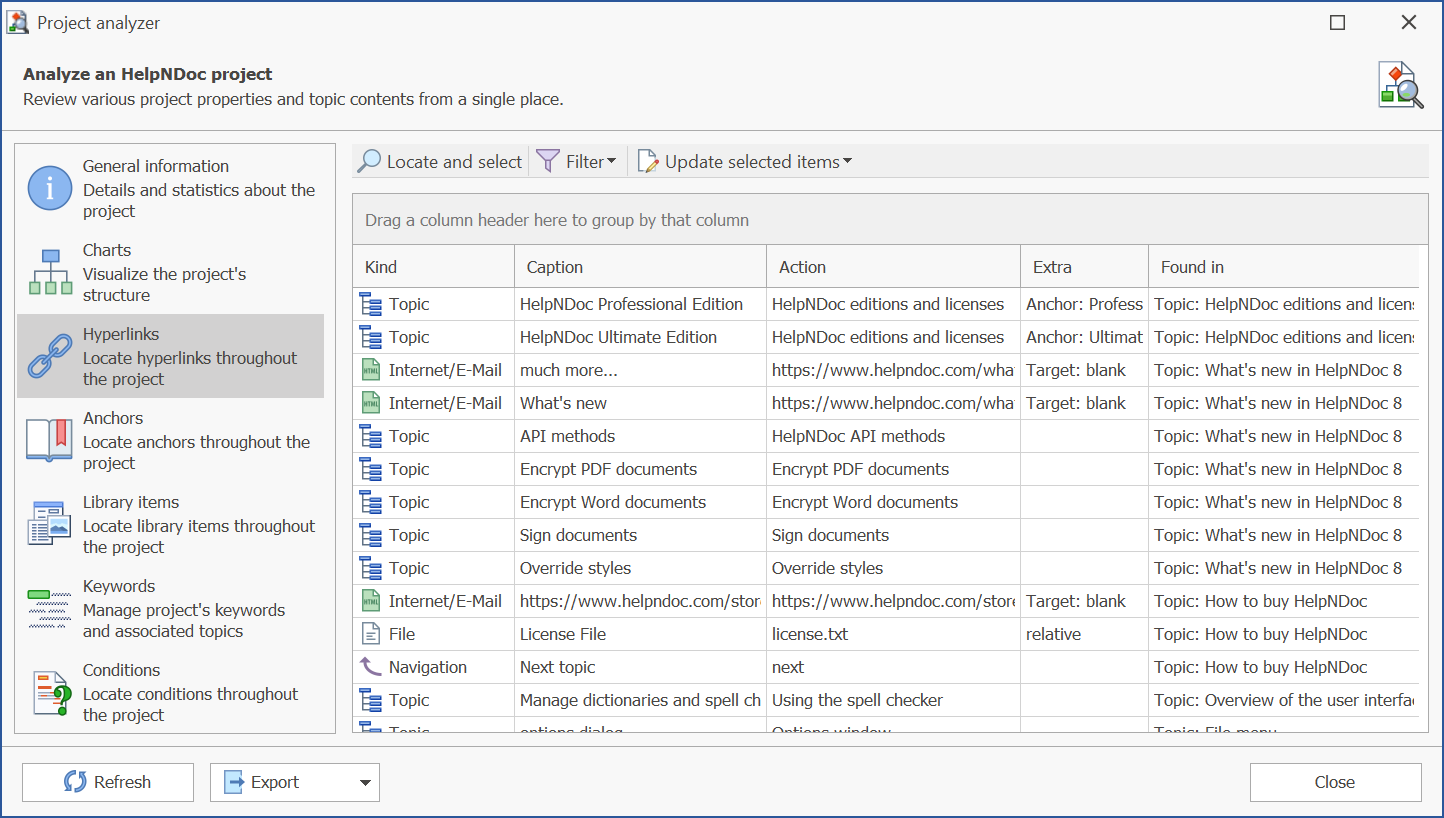
Task: Select the much more... caption cell
Action: (640, 370)
